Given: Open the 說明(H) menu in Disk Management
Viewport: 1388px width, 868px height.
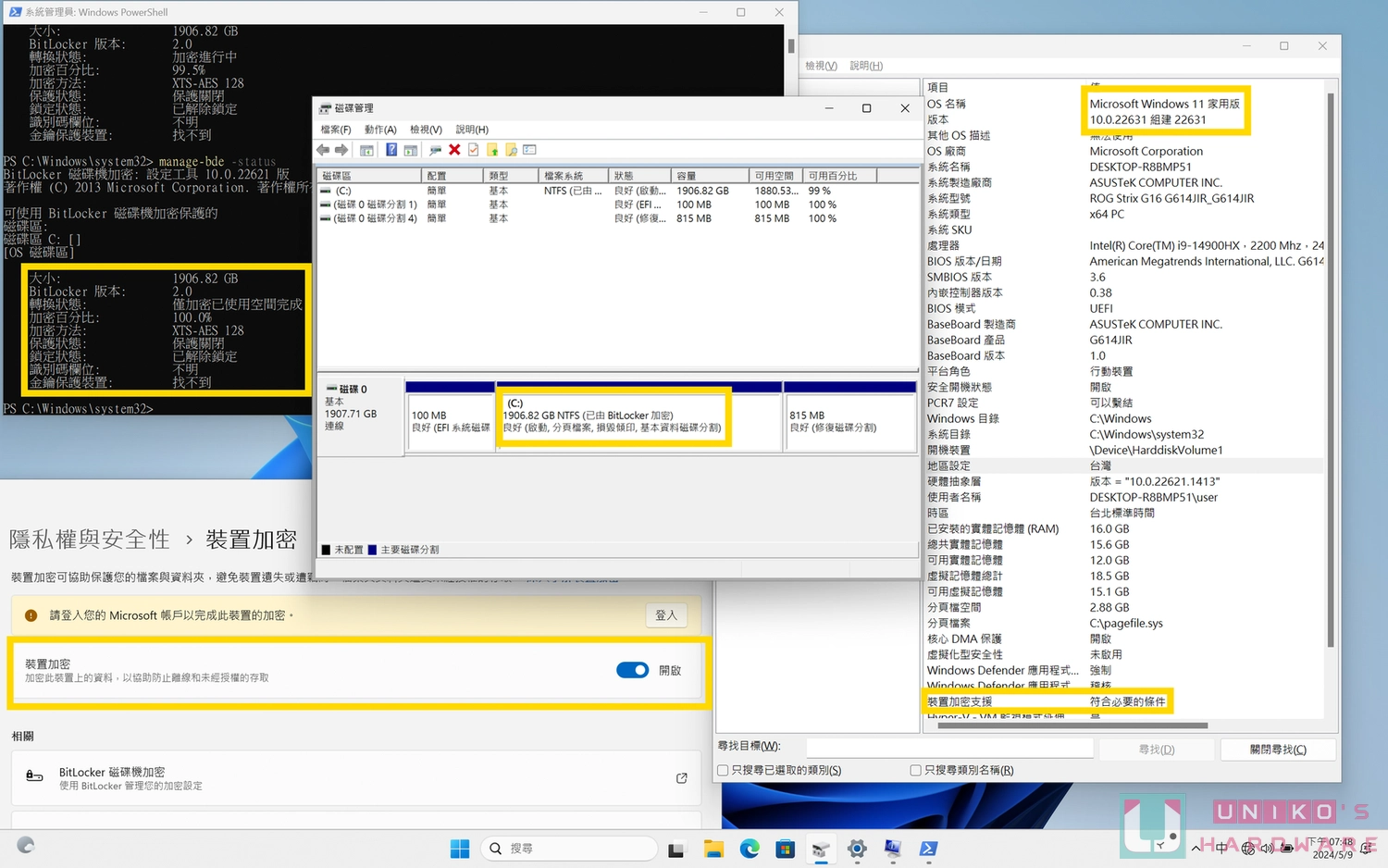Looking at the screenshot, I should 472,130.
